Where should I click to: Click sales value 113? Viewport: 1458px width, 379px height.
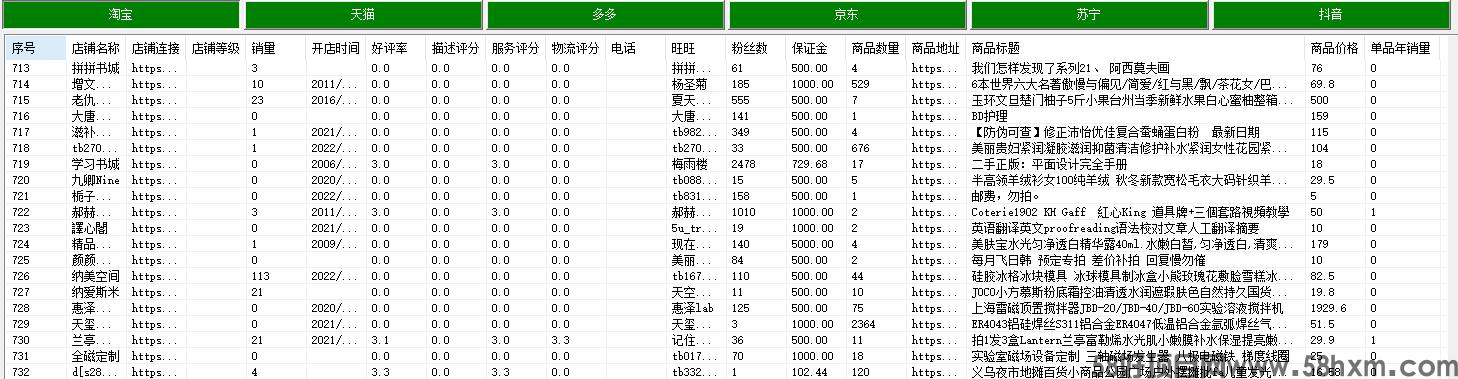click(x=261, y=276)
